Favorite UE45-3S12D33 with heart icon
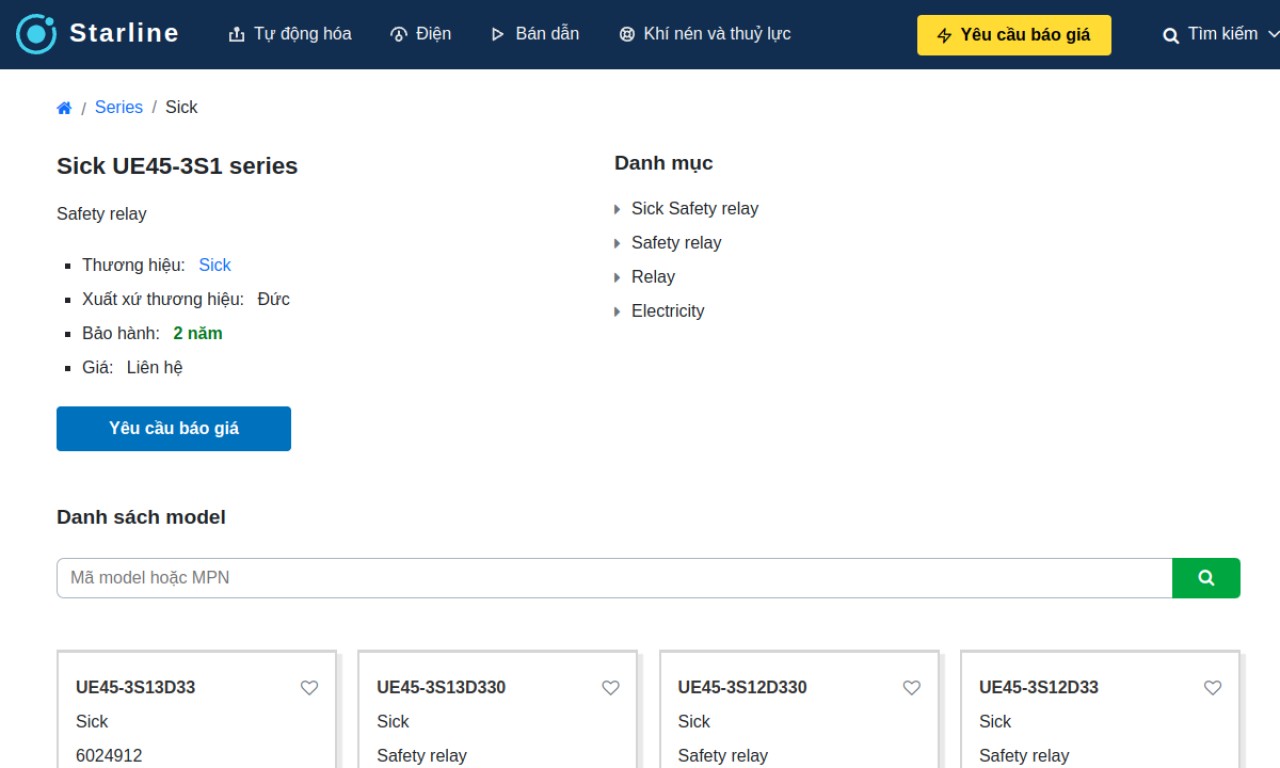 tap(1212, 688)
